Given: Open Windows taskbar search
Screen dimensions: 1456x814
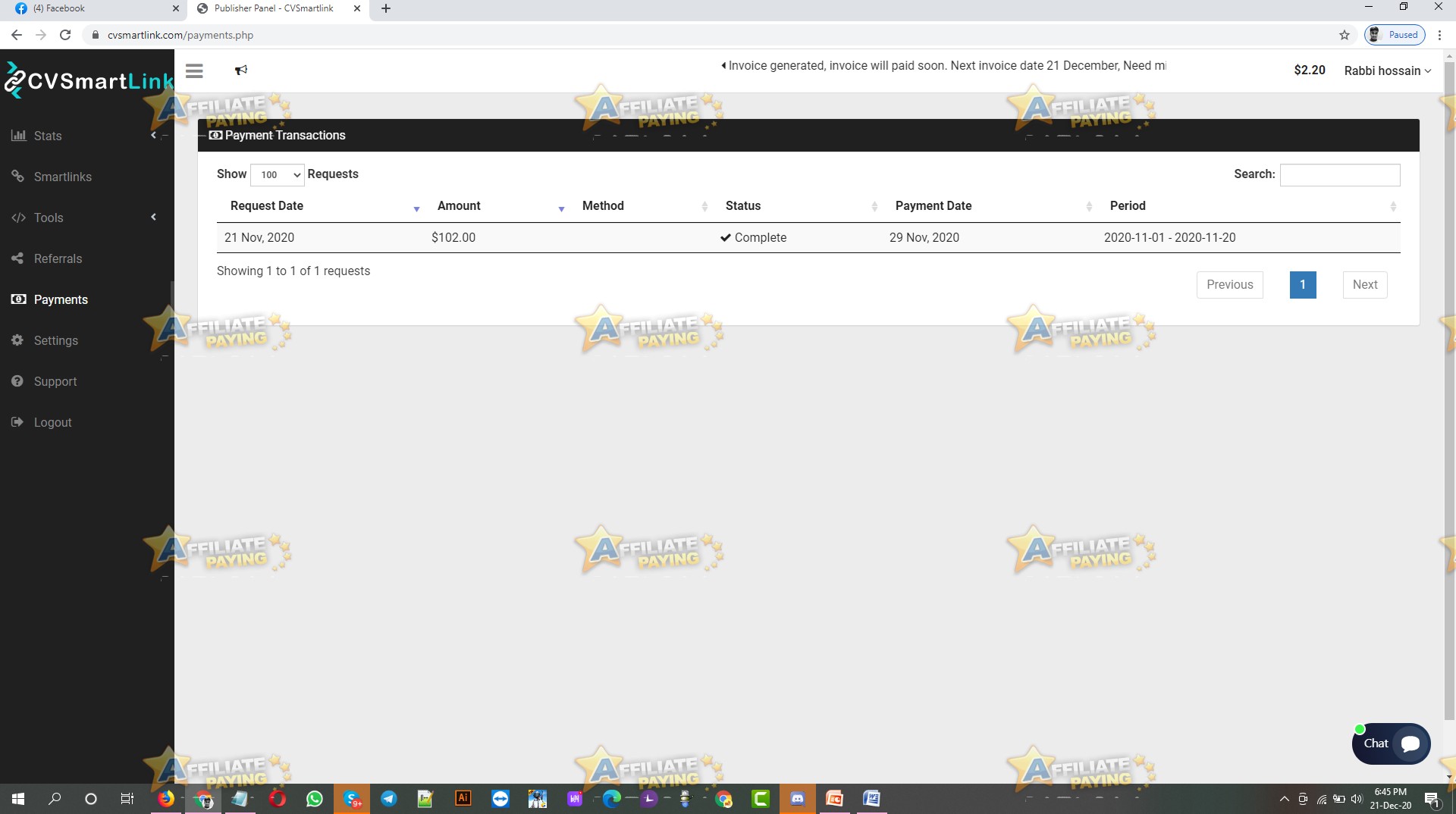Looking at the screenshot, I should 55,799.
